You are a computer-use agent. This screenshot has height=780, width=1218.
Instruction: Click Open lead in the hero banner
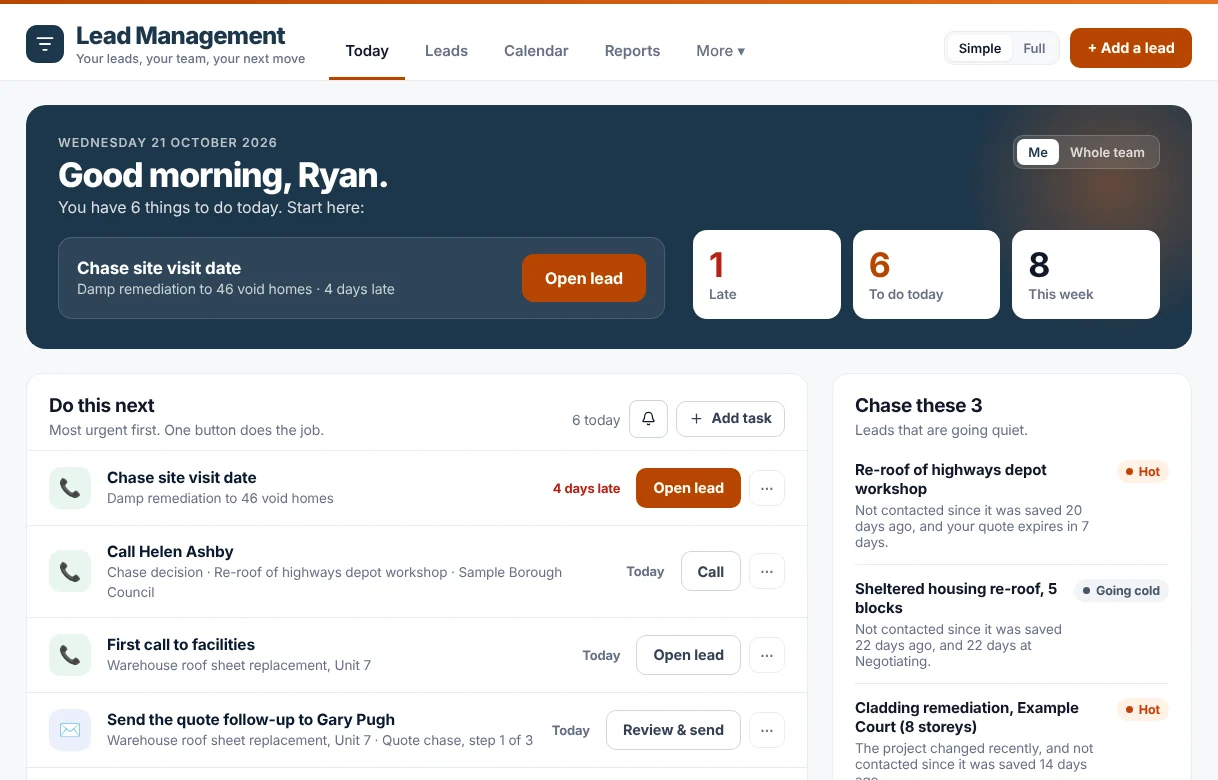[584, 278]
